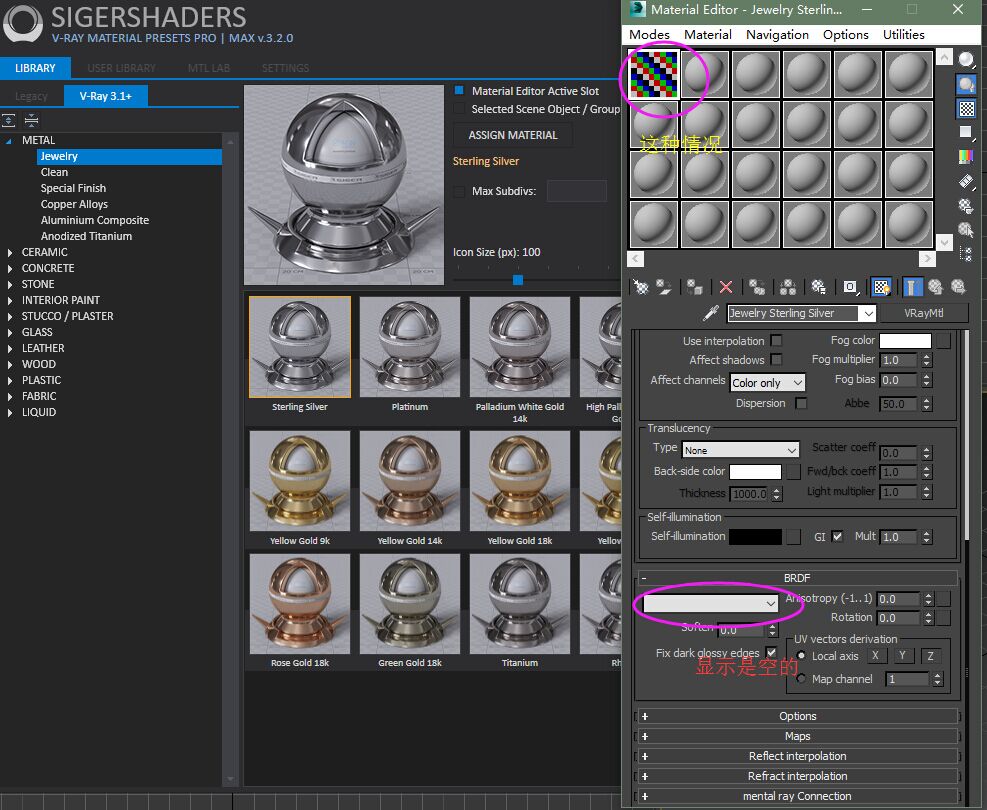Open the Material menu
Image resolution: width=987 pixels, height=810 pixels.
(x=708, y=35)
